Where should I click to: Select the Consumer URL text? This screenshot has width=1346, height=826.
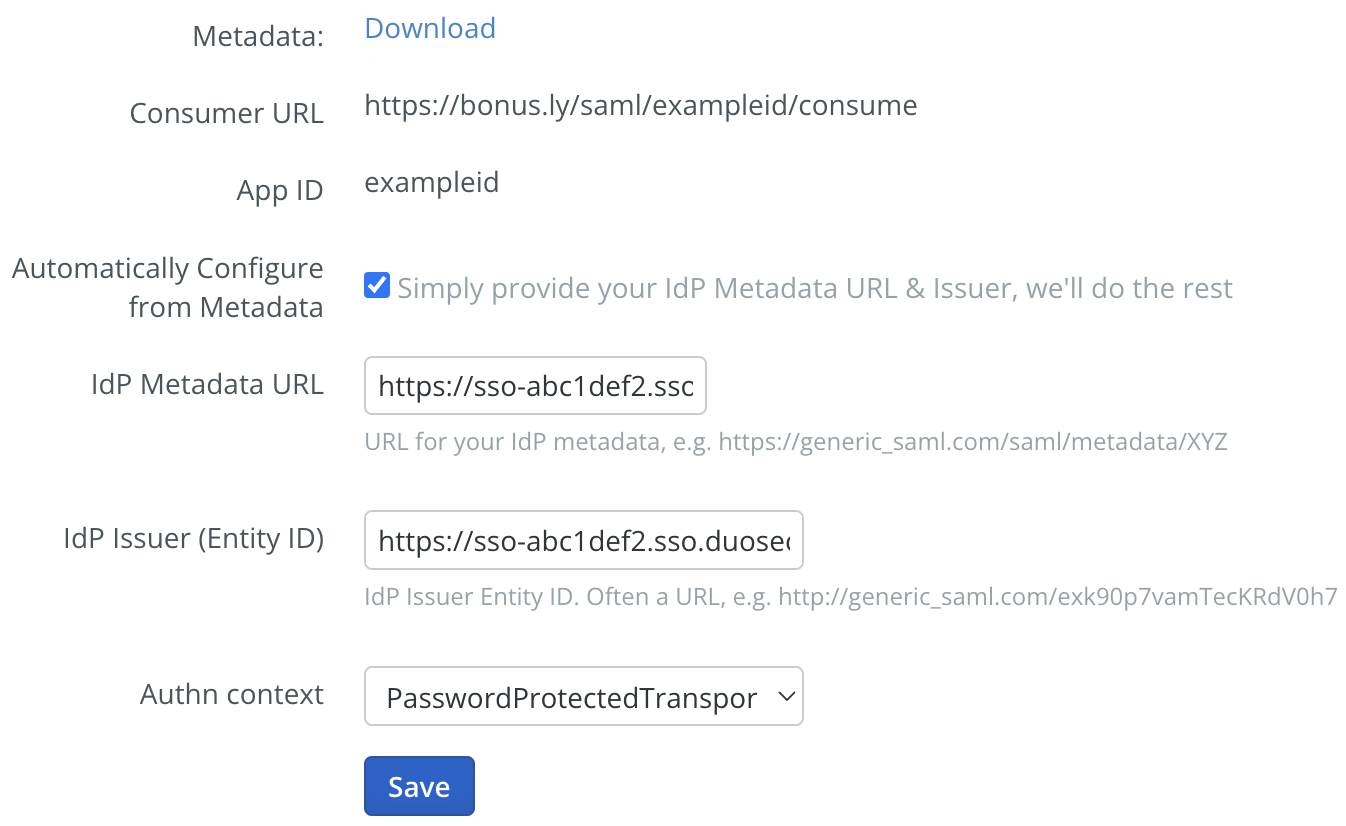click(x=641, y=104)
